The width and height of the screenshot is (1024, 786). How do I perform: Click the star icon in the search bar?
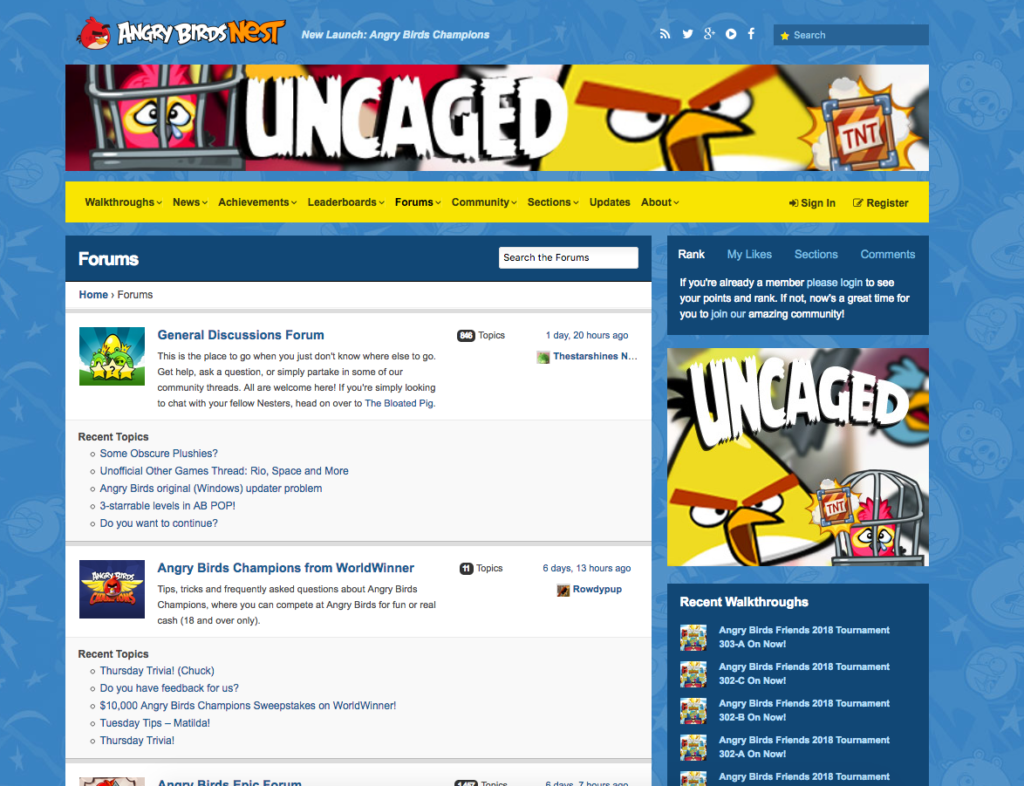(x=785, y=35)
